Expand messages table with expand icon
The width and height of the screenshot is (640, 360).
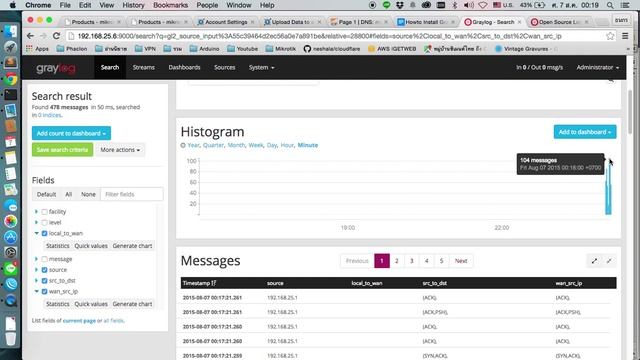tap(594, 261)
